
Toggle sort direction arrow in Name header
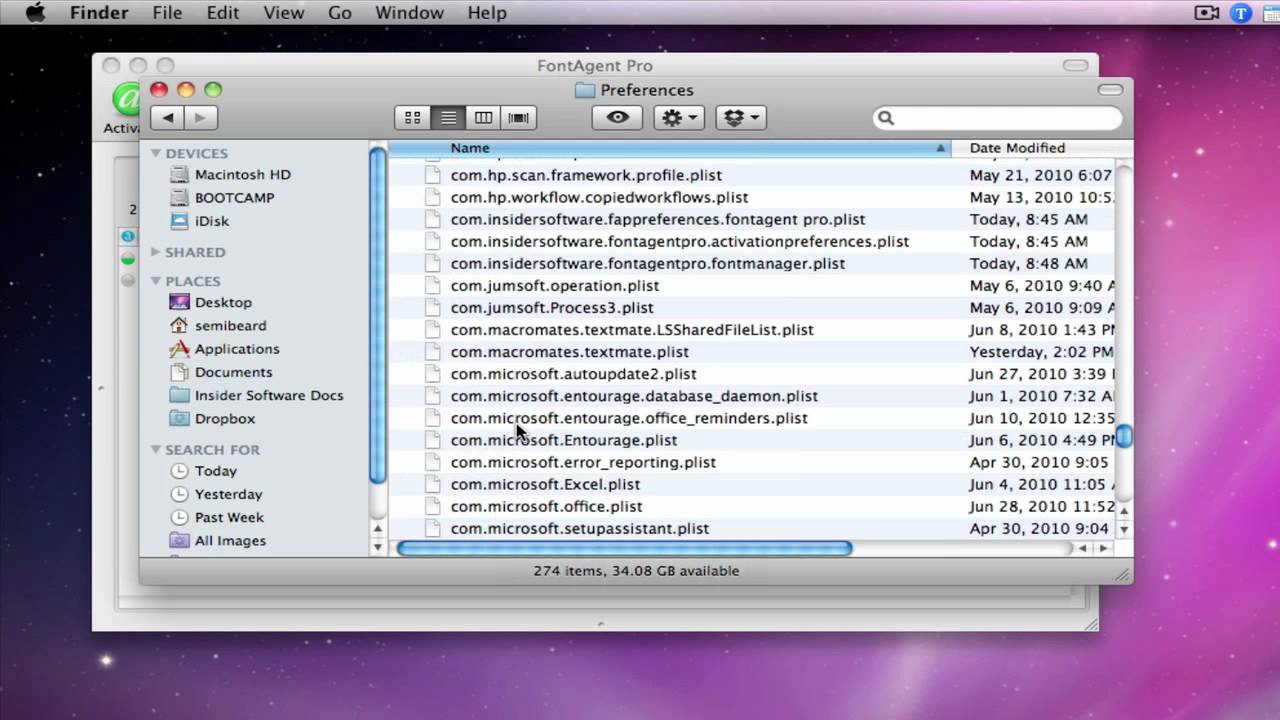point(940,148)
